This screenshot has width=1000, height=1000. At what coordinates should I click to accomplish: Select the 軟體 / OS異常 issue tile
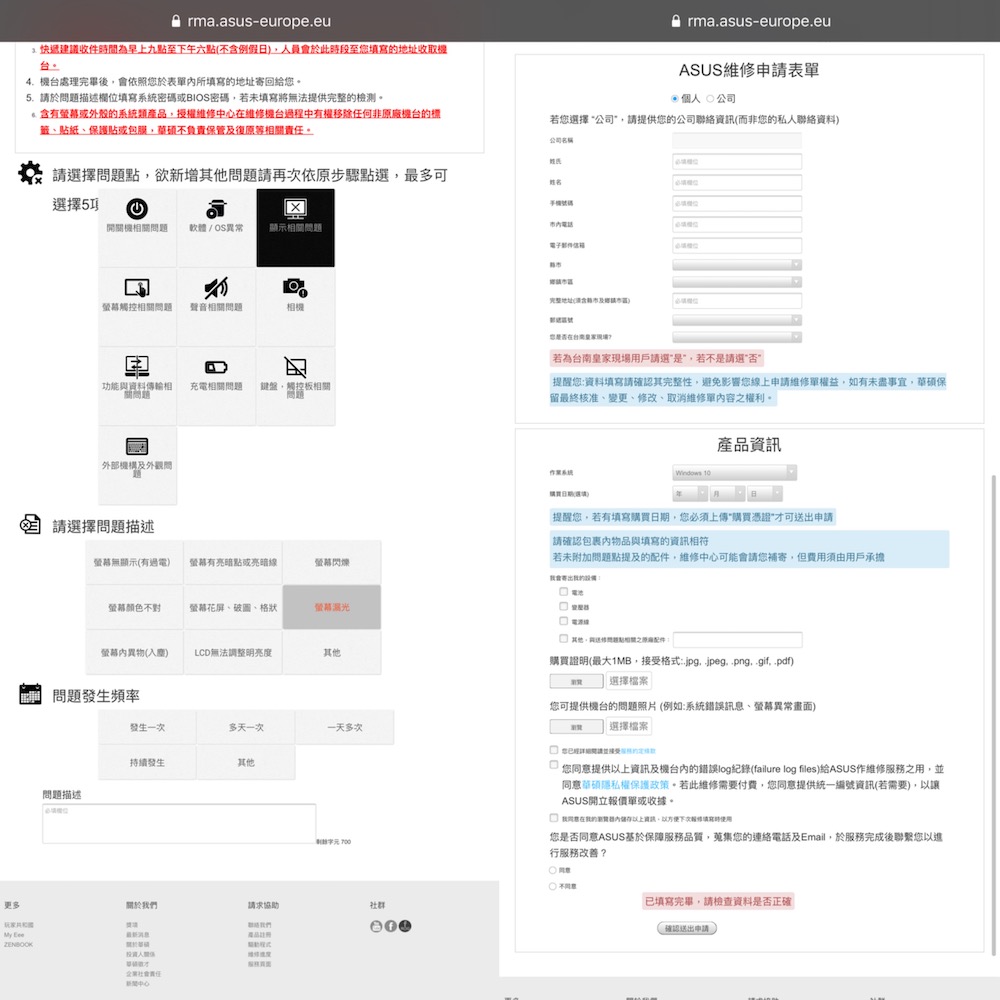(216, 228)
